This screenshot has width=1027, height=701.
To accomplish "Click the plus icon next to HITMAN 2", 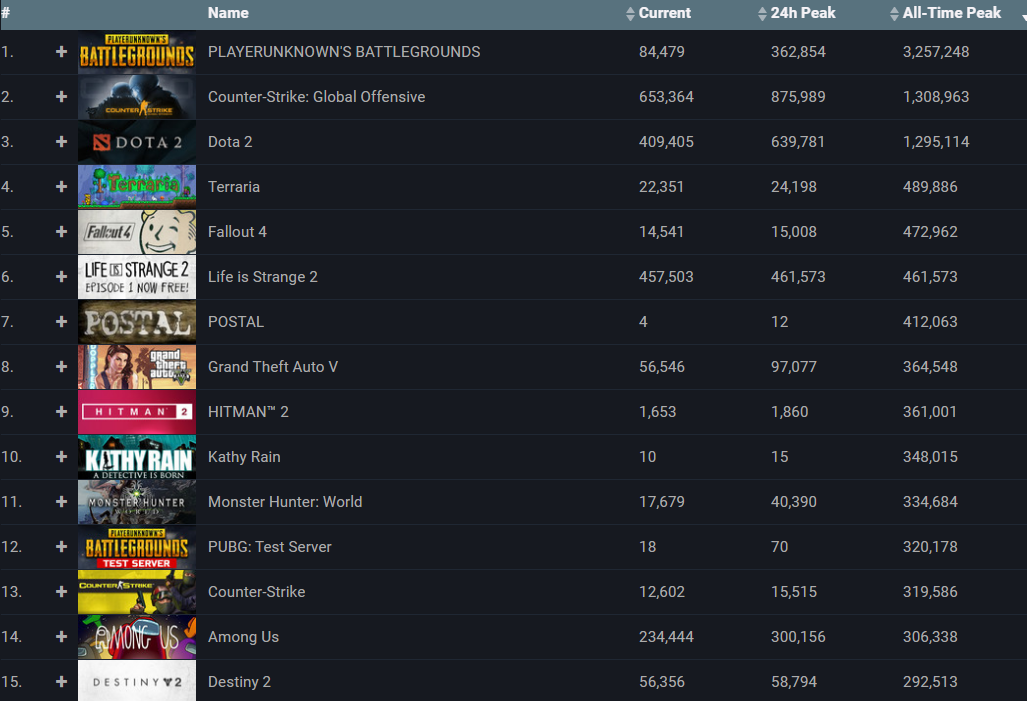I will 62,411.
